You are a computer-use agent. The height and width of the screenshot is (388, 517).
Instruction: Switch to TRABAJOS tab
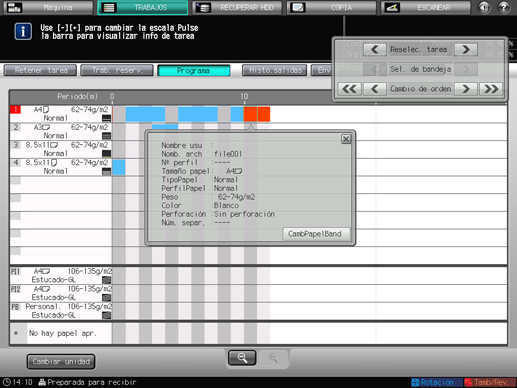click(143, 7)
